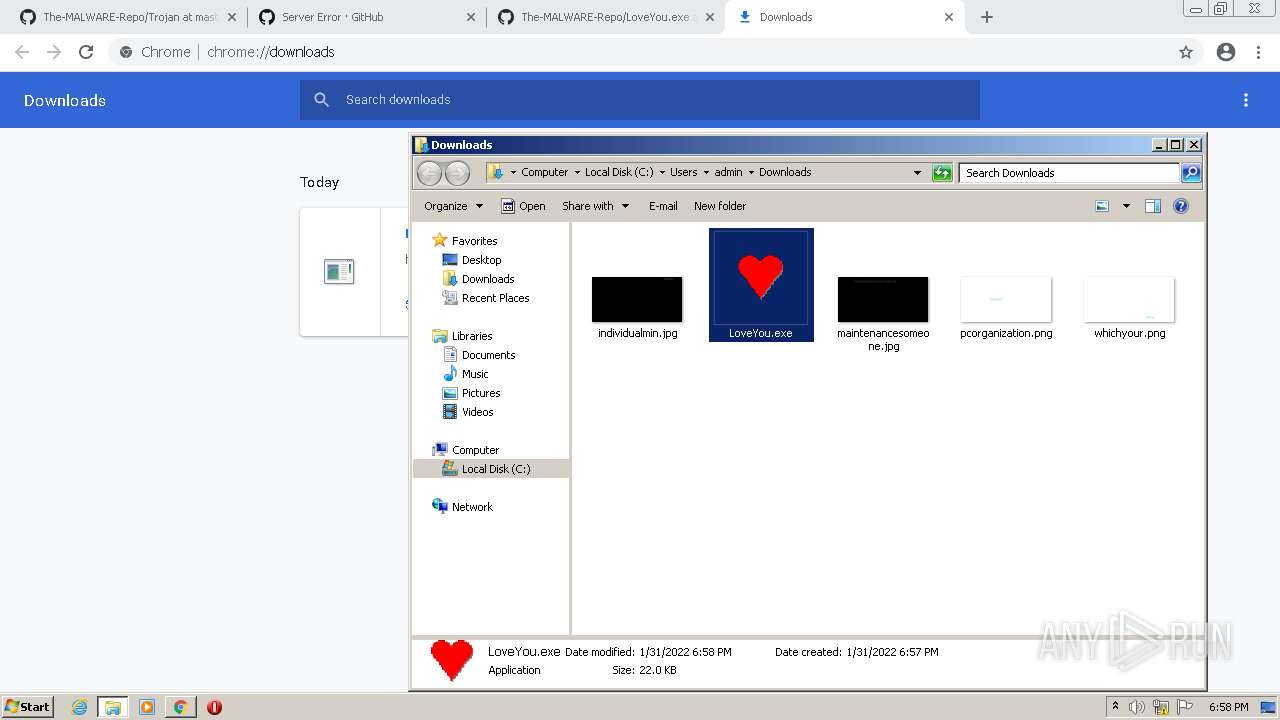Open the Organize menu
Image resolution: width=1280 pixels, height=720 pixels.
coord(453,206)
